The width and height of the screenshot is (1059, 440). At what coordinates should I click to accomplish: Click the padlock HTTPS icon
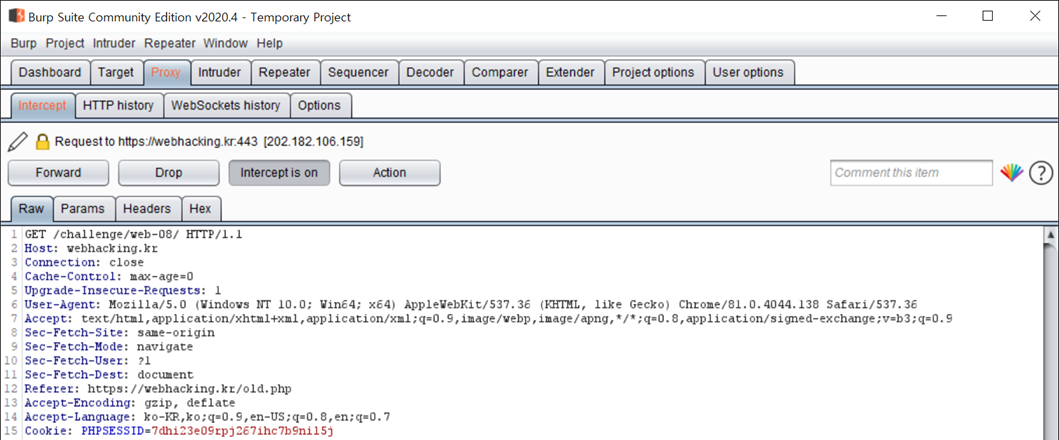point(43,142)
